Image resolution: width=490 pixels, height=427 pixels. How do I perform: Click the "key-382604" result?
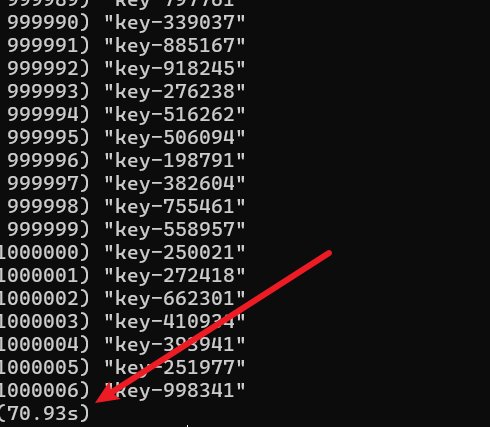tap(175, 184)
